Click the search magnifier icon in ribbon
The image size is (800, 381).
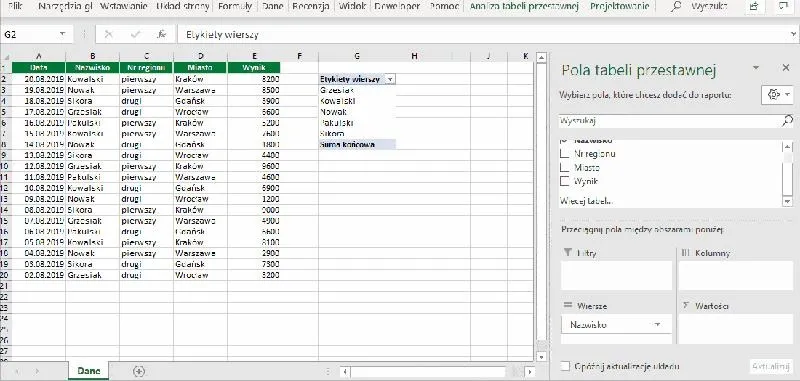(676, 7)
